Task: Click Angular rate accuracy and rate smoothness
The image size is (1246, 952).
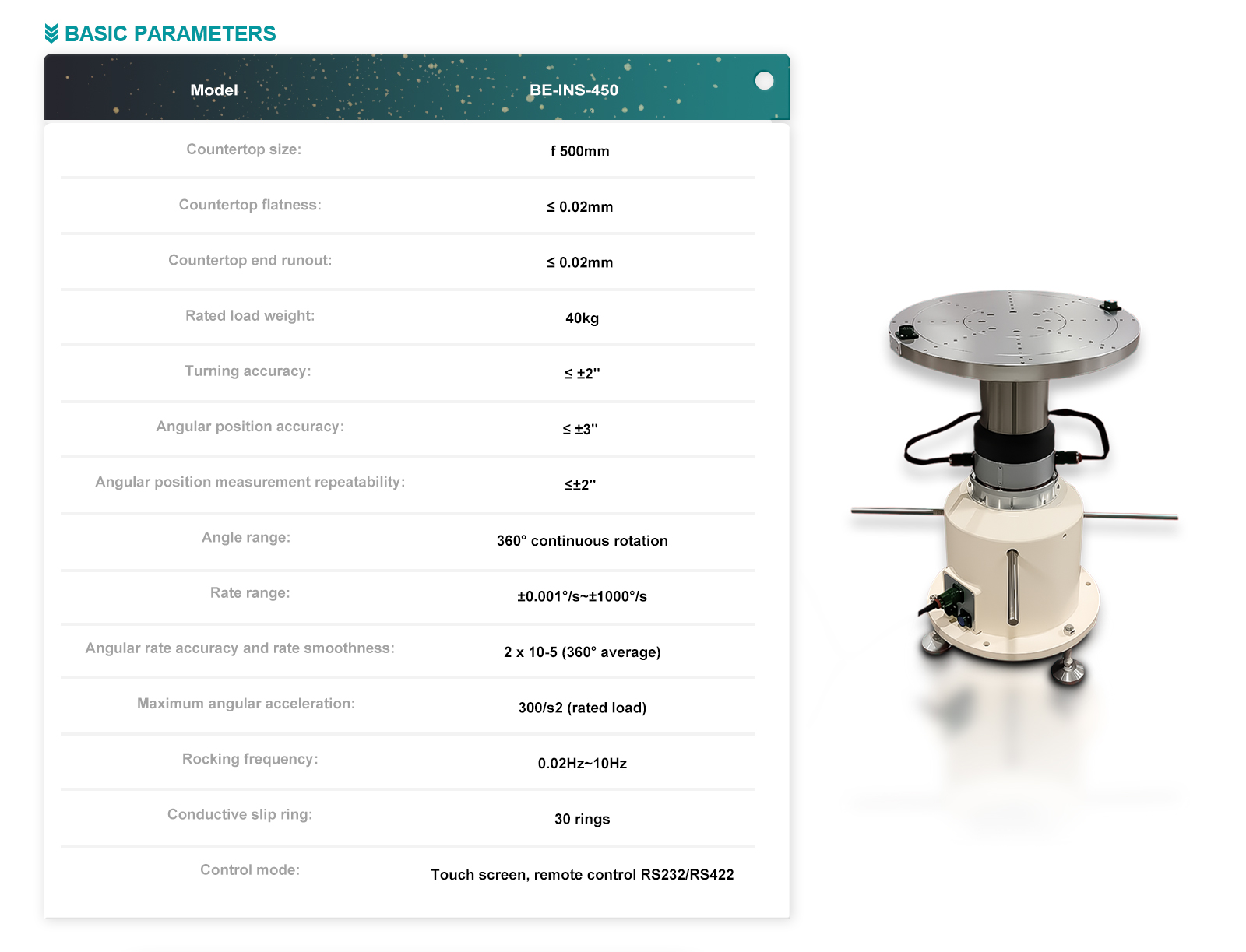Action: (x=240, y=648)
